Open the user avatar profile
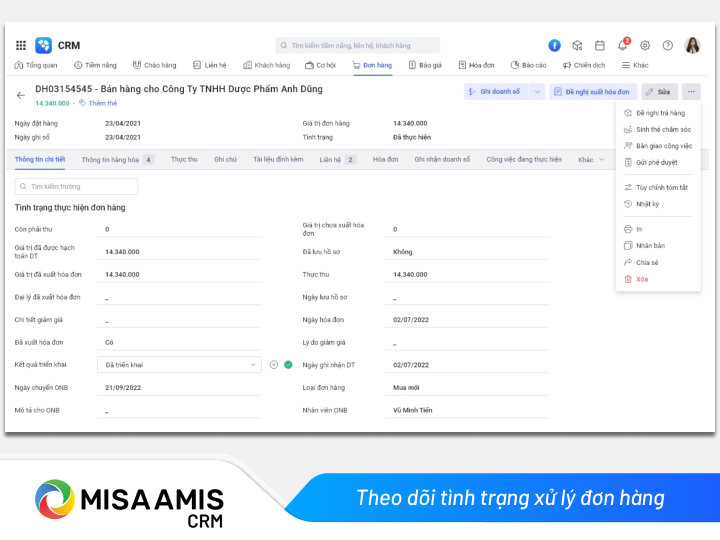720x540 pixels. coord(692,45)
